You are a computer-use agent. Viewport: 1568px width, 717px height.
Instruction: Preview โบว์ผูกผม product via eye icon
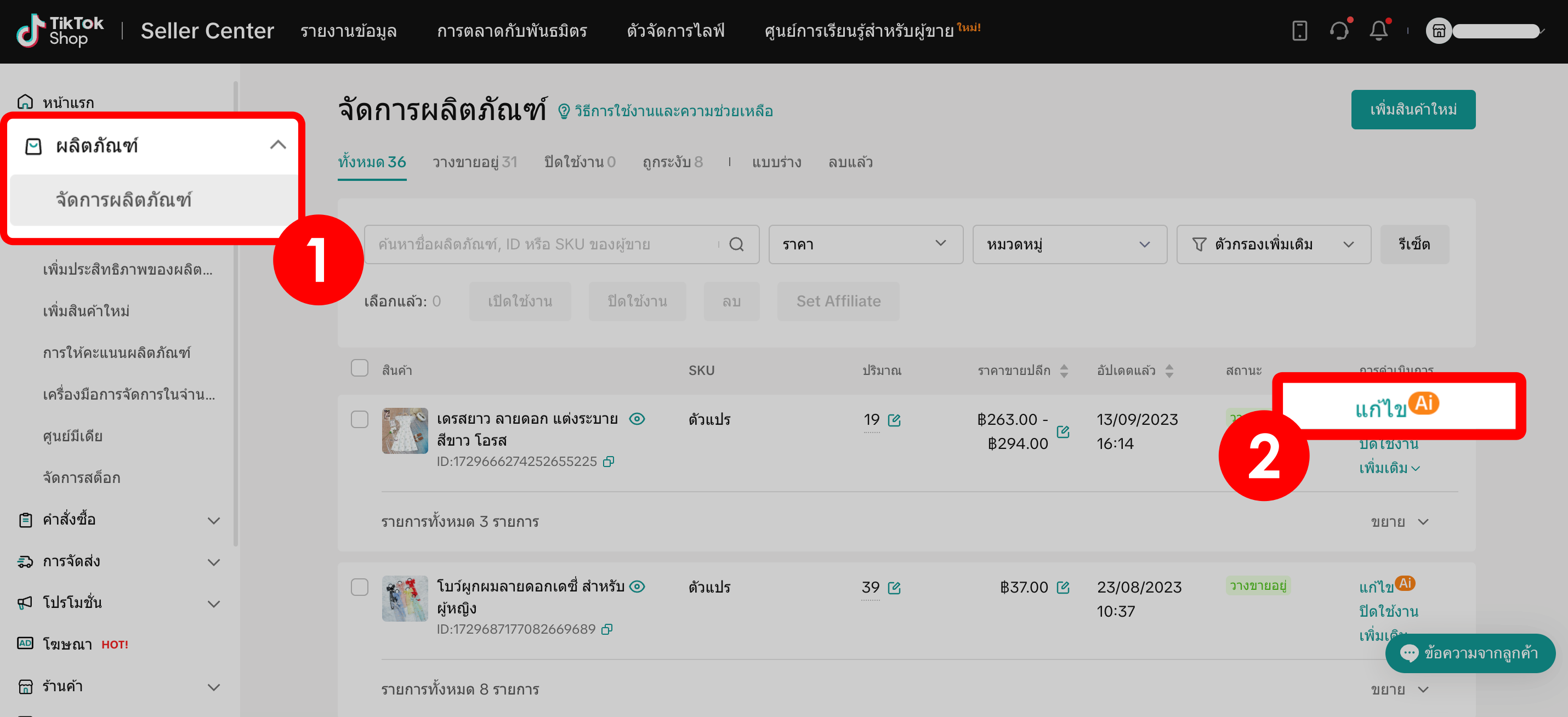click(x=637, y=586)
